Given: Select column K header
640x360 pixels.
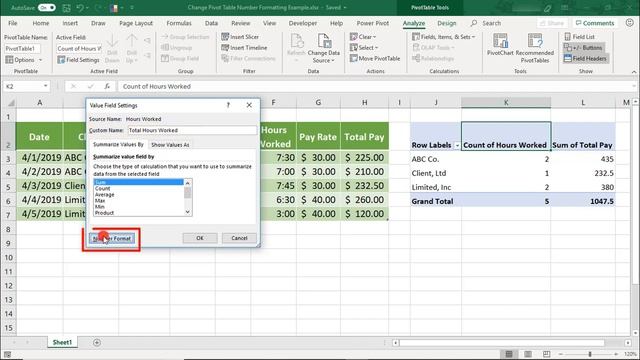Looking at the screenshot, I should coord(506,103).
